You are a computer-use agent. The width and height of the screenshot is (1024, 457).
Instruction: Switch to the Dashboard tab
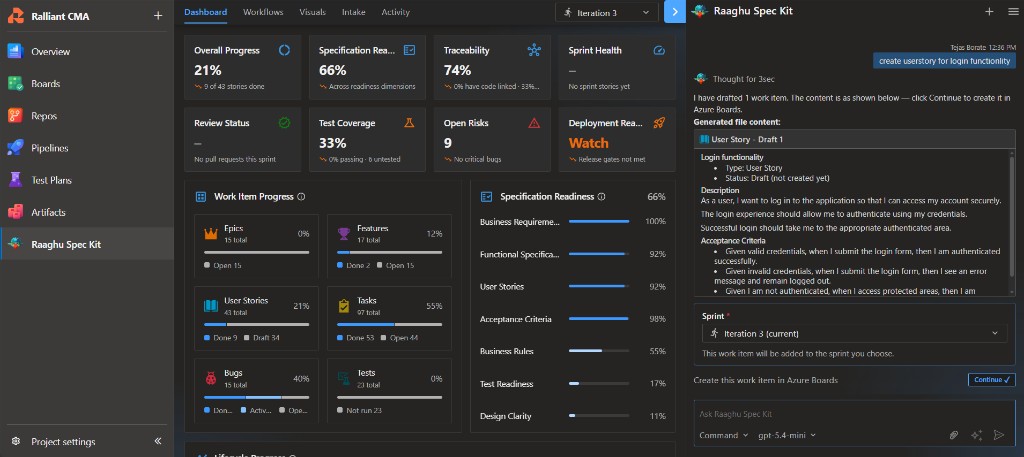(x=206, y=12)
